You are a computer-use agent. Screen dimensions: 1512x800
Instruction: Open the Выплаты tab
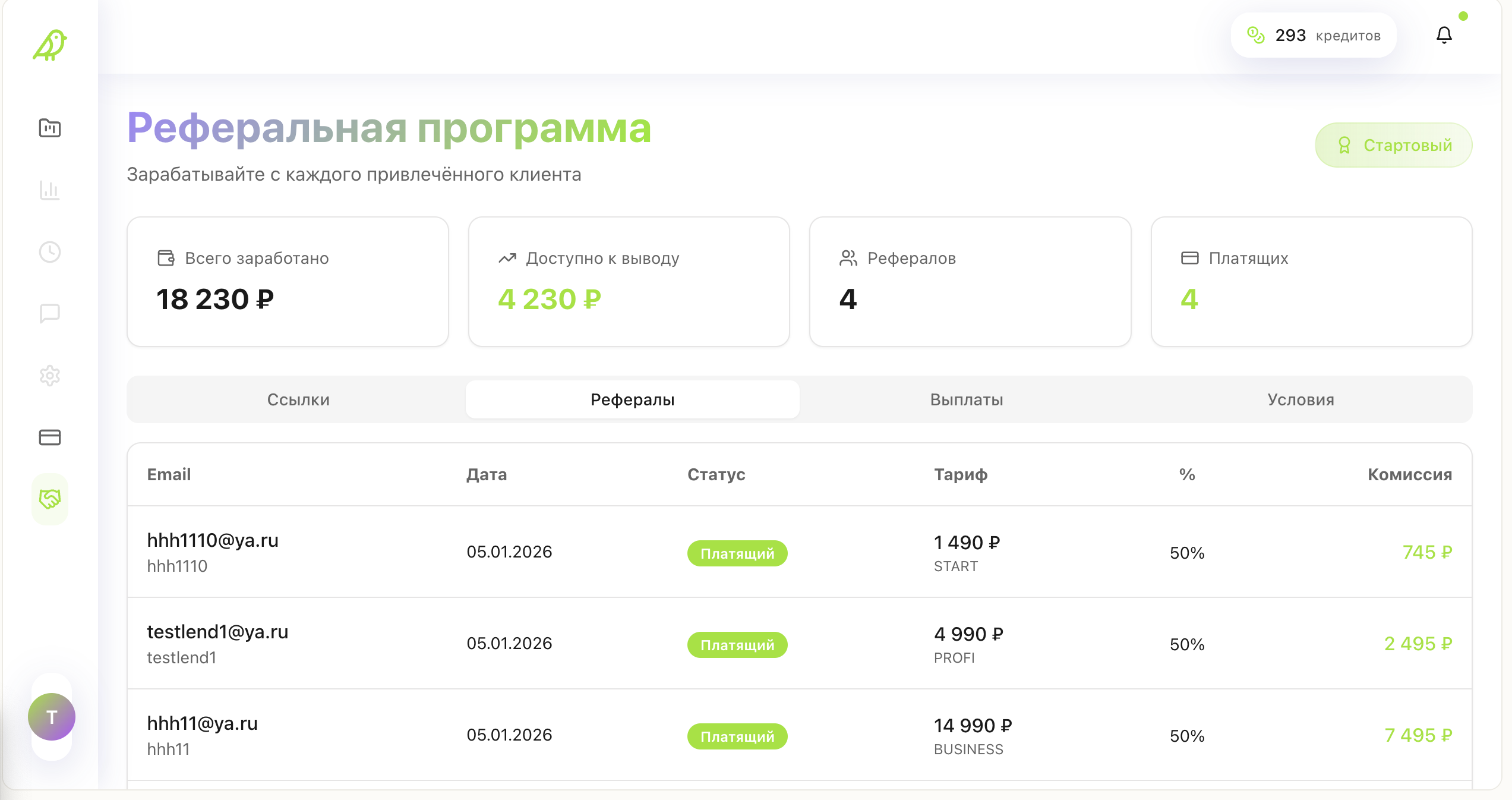click(x=965, y=399)
